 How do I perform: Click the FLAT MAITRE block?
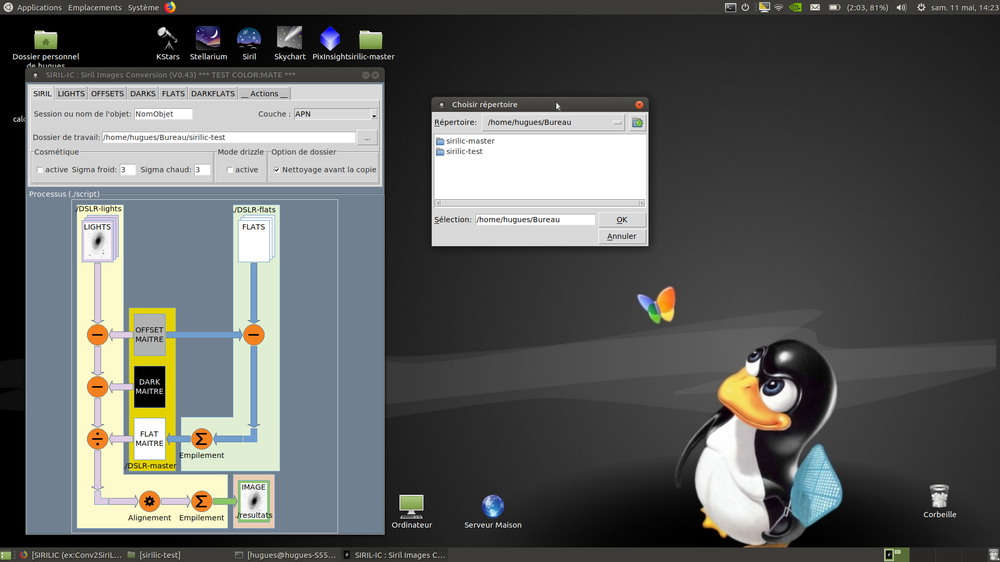point(149,439)
